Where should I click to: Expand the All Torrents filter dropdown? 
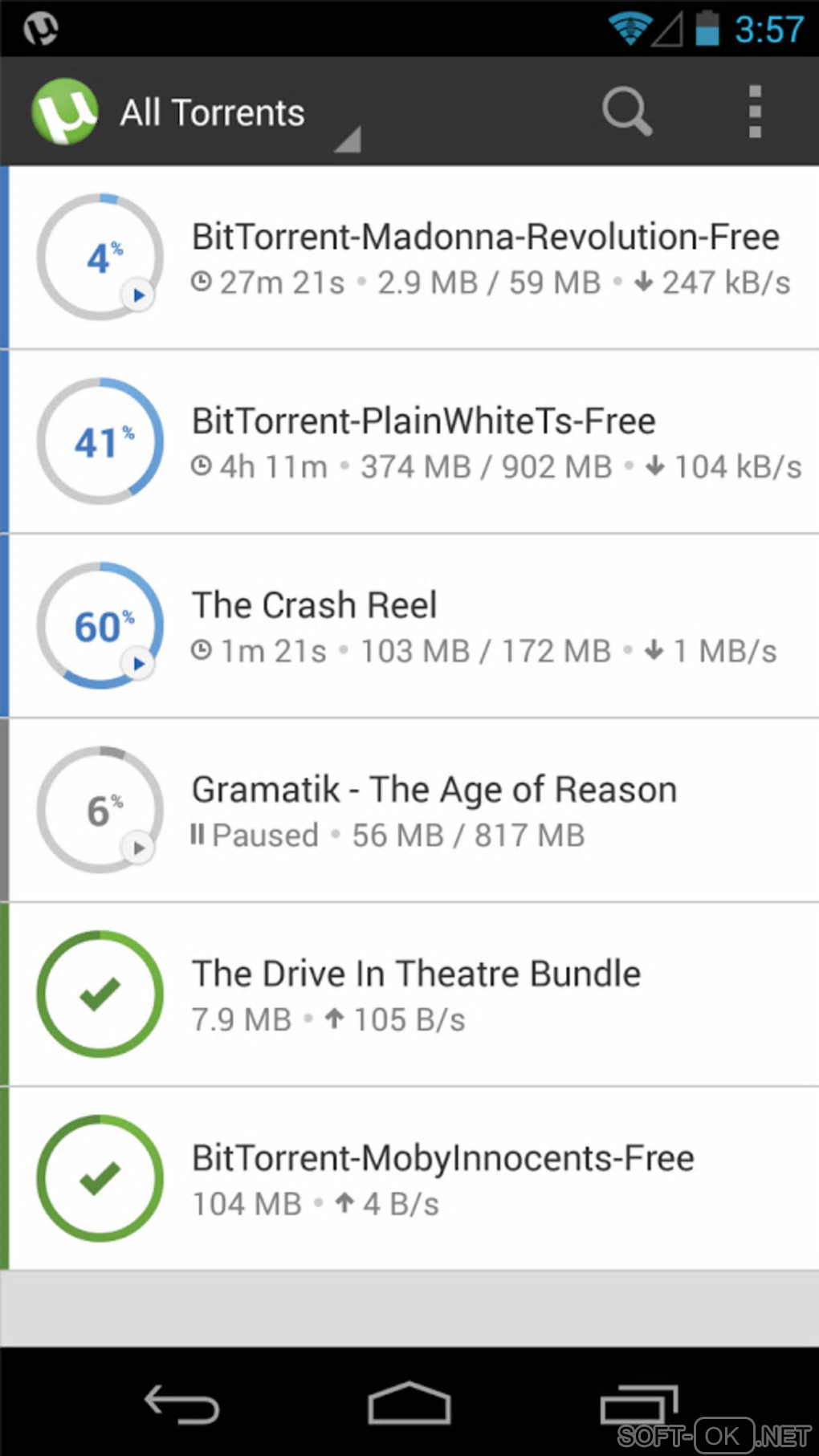pos(213,113)
